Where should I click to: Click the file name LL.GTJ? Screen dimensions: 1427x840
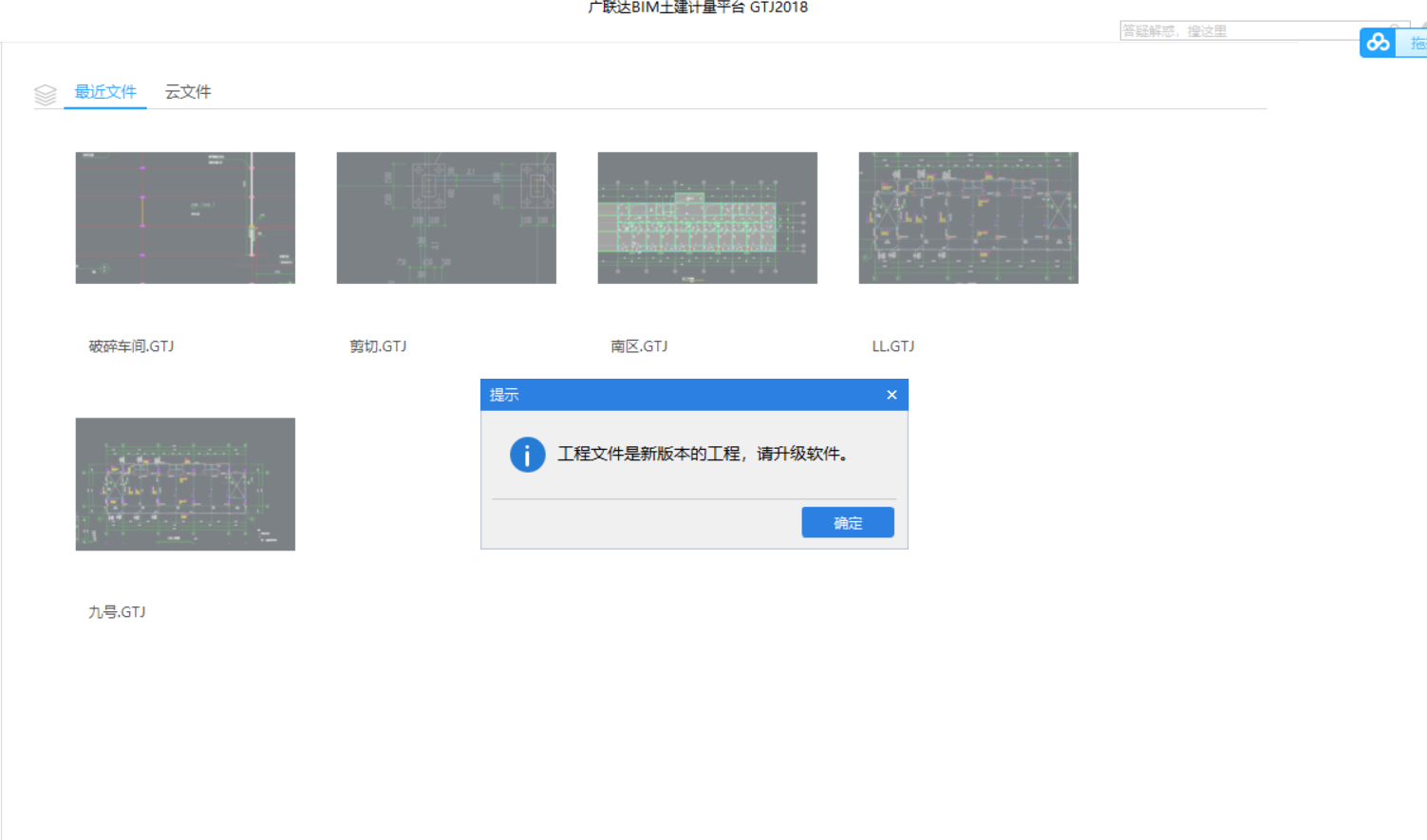click(893, 346)
